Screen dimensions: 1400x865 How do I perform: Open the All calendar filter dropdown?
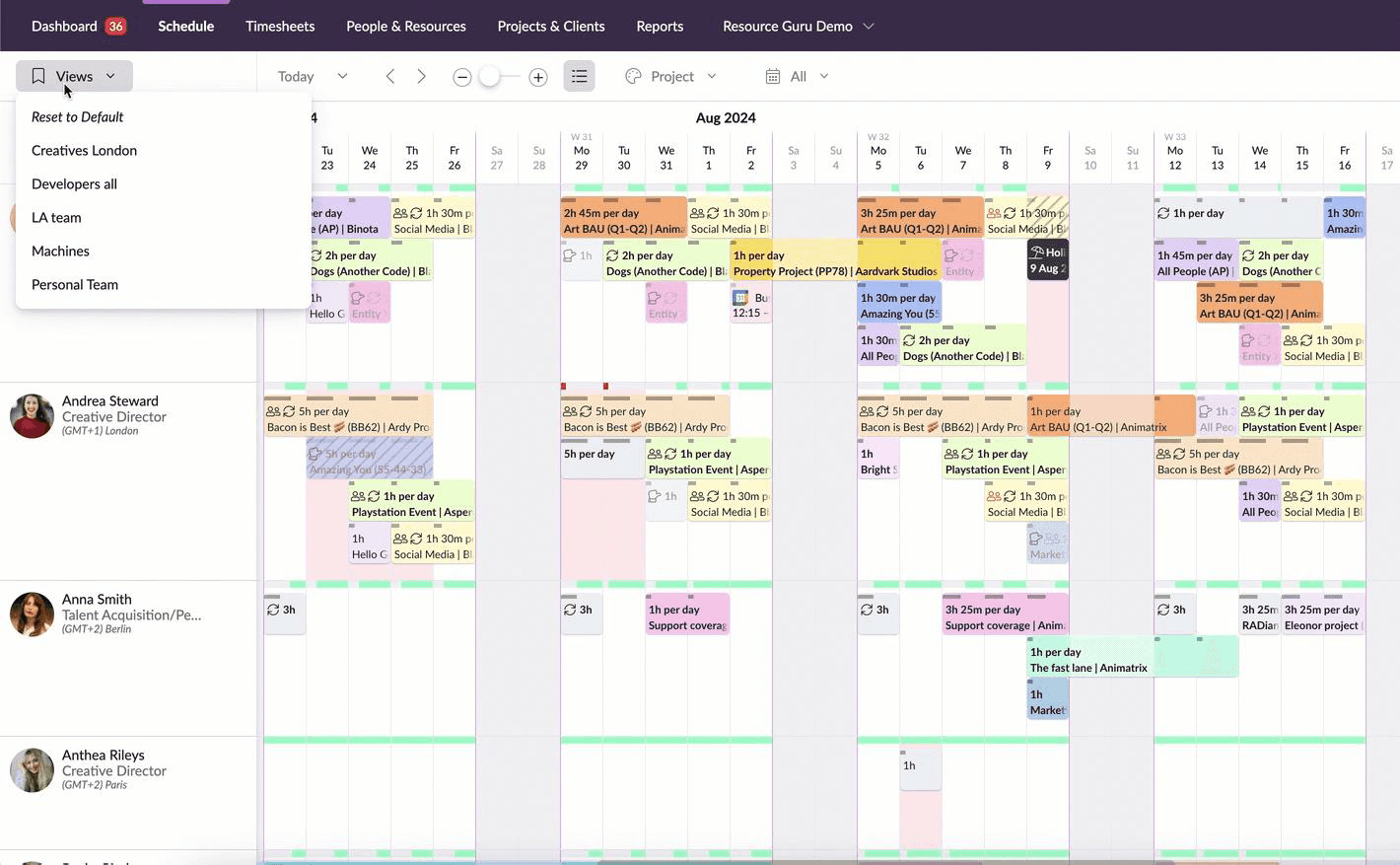tap(797, 76)
